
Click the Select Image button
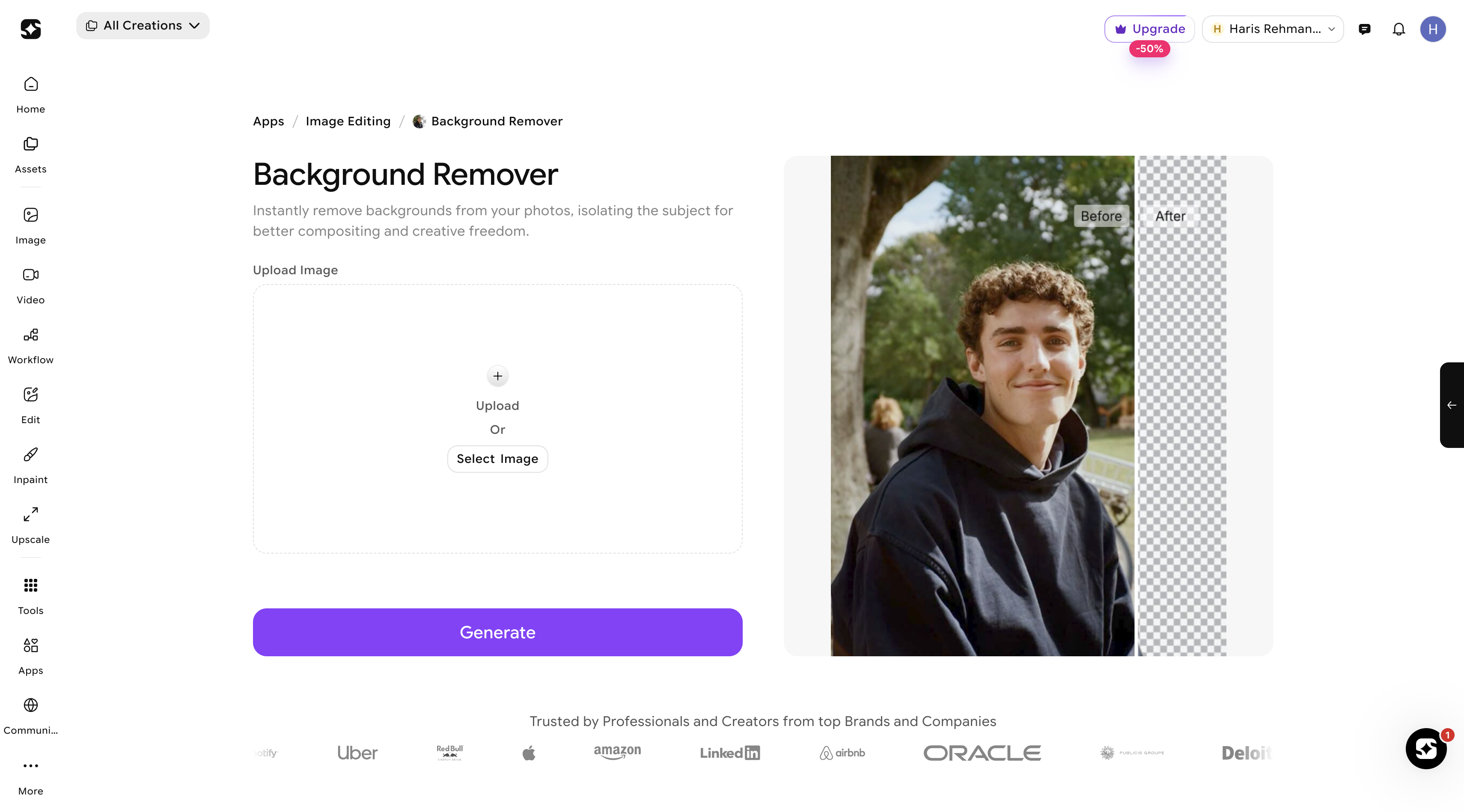pos(497,459)
